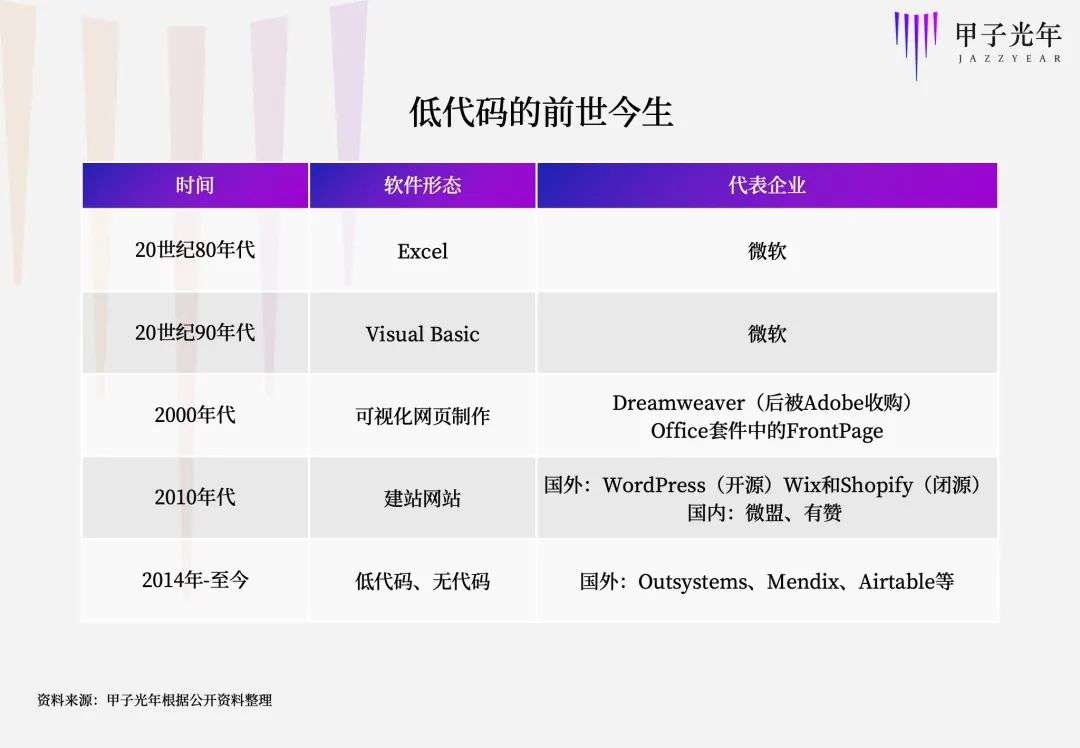Click the line Office套件中的FrontPage
Viewport: 1080px width, 748px height.
[767, 431]
